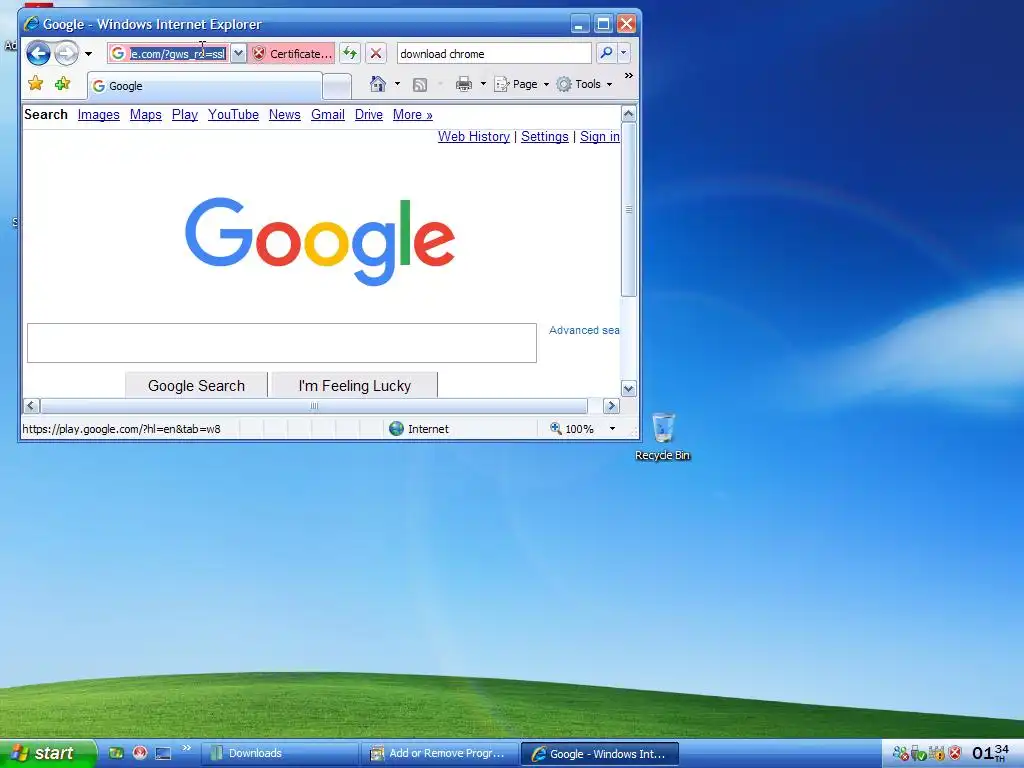The width and height of the screenshot is (1024, 768).
Task: Expand the Print options dropdown arrow
Action: [483, 84]
